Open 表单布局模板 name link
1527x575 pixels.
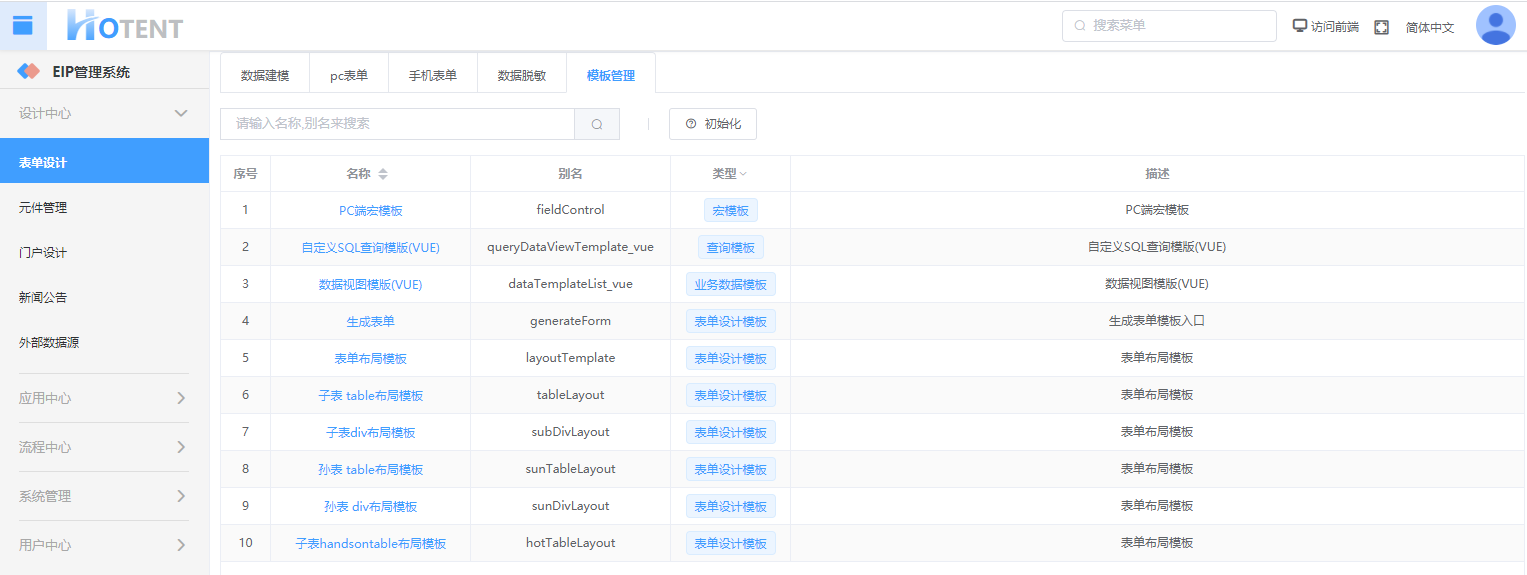pos(371,359)
